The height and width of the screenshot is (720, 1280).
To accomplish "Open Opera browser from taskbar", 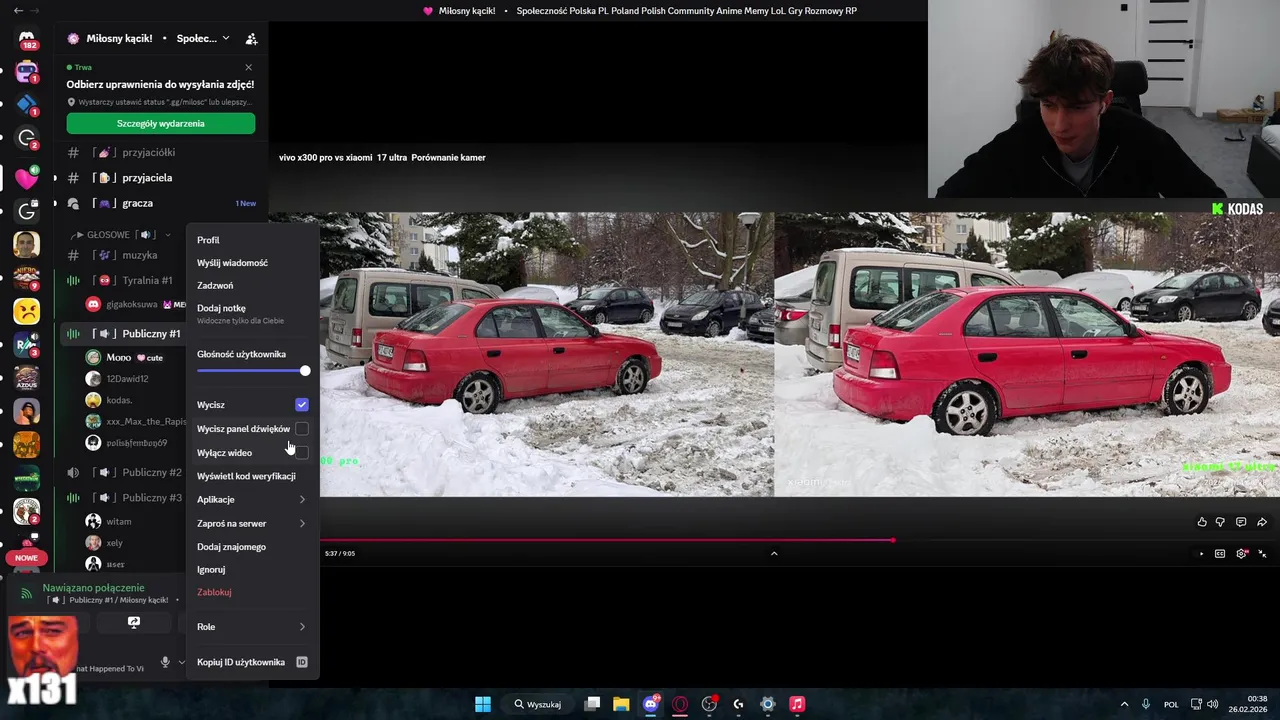I will (680, 704).
